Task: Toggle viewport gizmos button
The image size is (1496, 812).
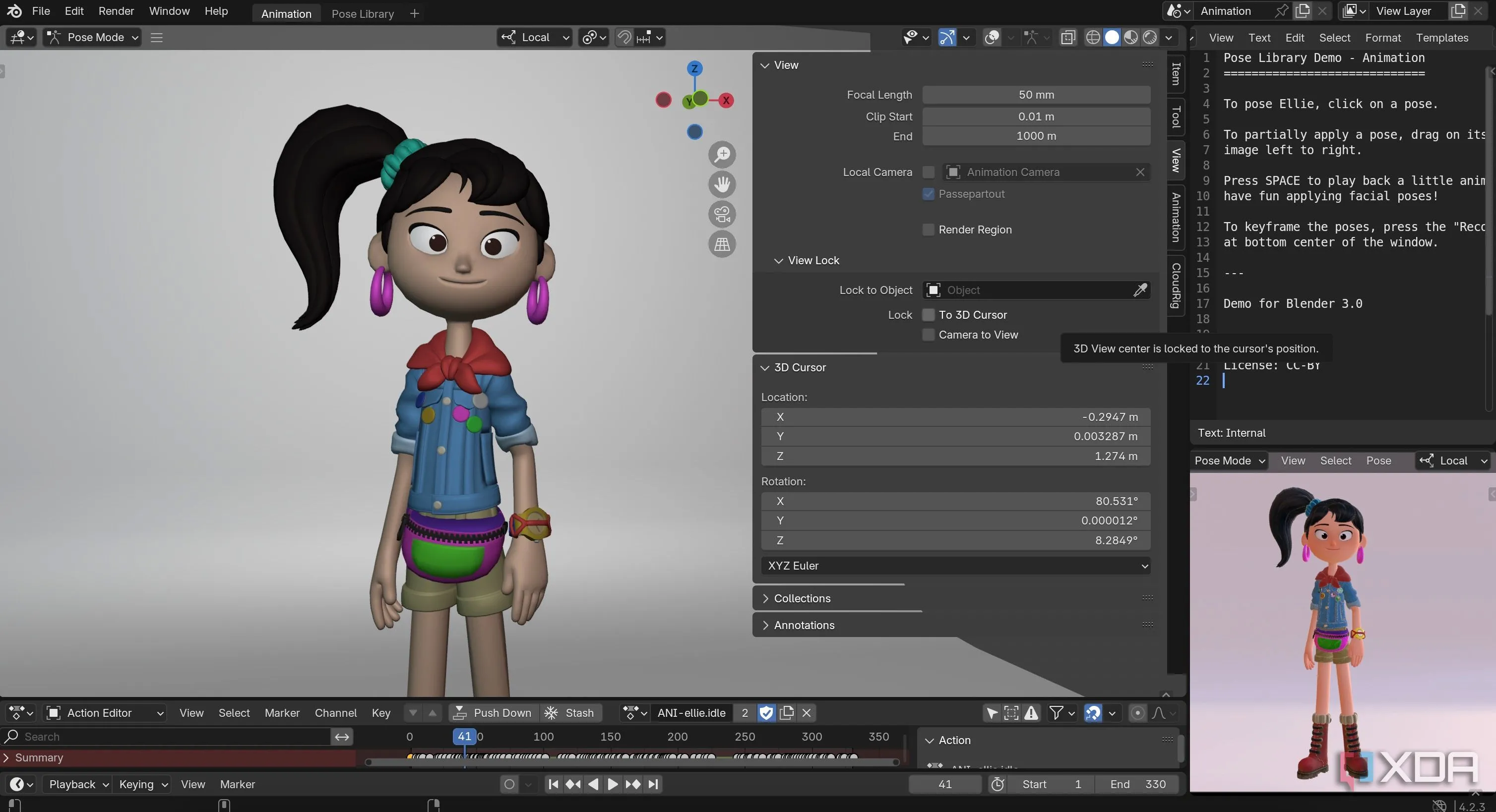Action: 946,38
